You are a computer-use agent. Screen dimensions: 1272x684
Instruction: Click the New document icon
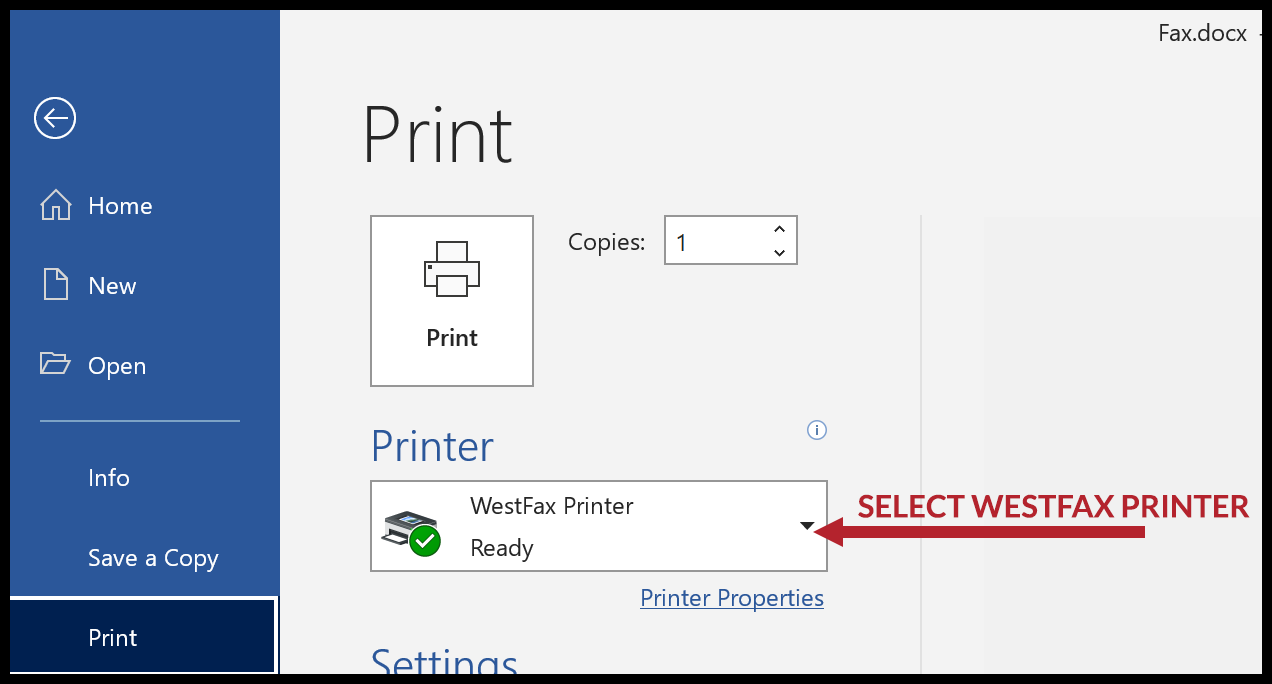[x=57, y=285]
